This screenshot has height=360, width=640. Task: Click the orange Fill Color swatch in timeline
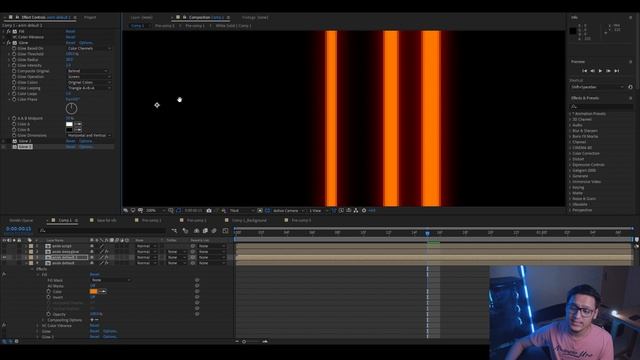(93, 291)
